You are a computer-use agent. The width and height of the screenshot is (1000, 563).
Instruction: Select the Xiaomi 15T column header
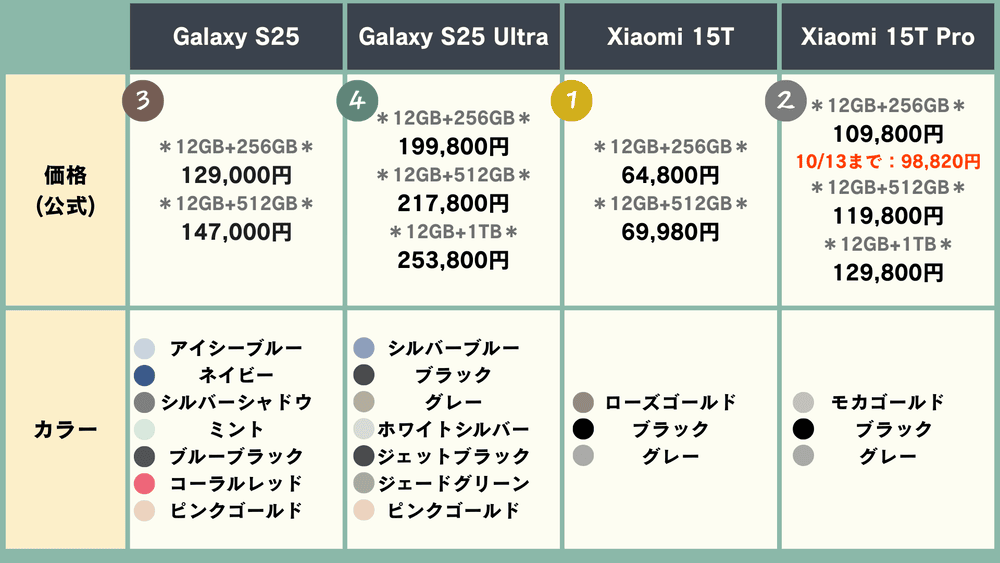pos(670,37)
